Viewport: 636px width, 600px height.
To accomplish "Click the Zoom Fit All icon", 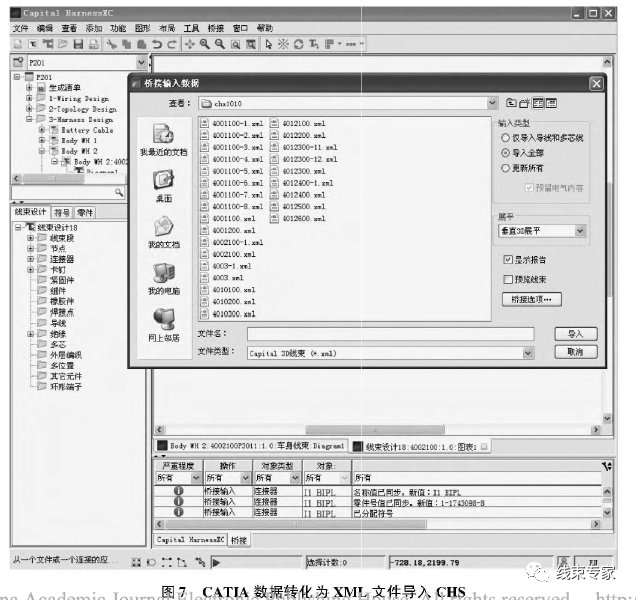I will (251, 44).
